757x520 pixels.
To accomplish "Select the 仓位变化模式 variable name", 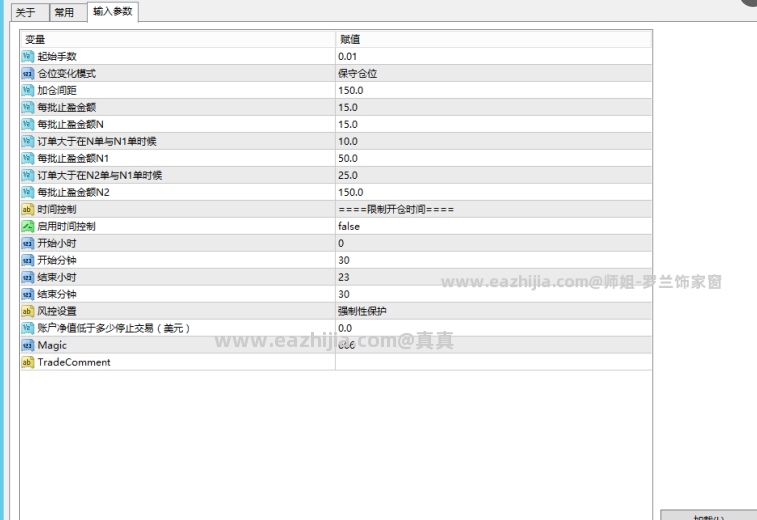I will [67, 73].
